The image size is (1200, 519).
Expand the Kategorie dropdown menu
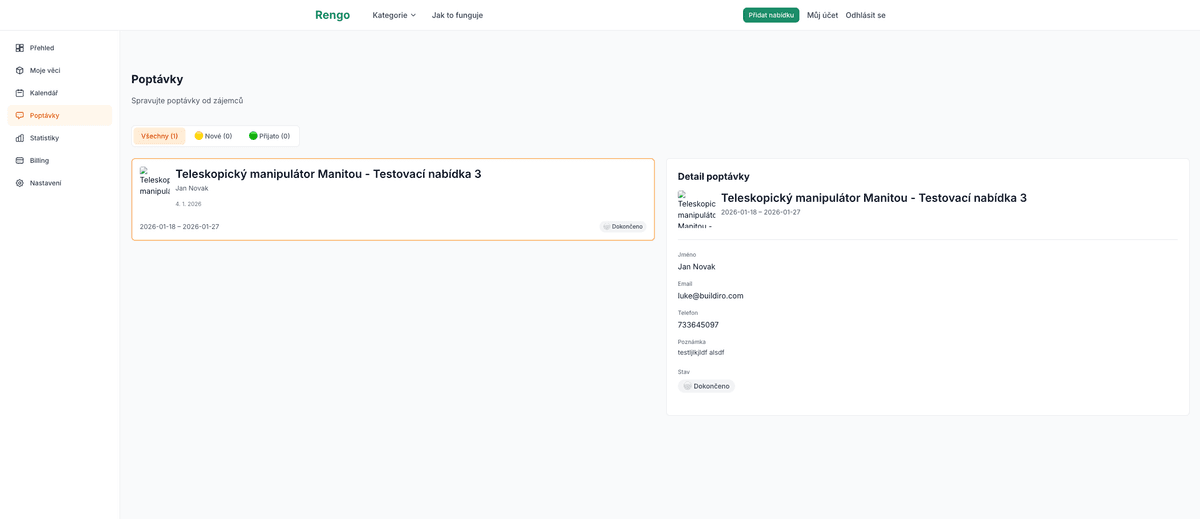tap(394, 15)
